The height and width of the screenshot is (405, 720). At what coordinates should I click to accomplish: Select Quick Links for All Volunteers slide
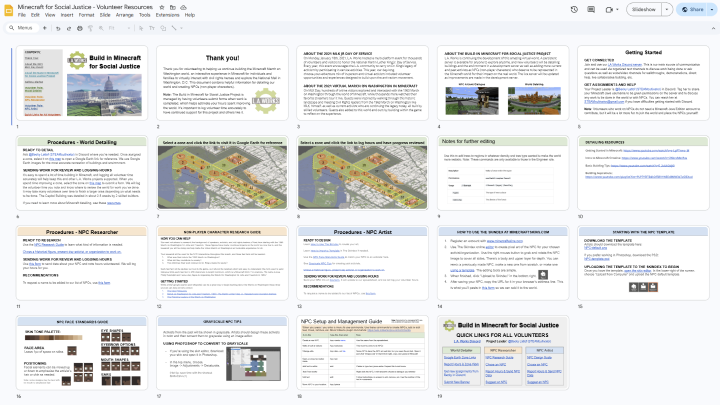coord(503,353)
